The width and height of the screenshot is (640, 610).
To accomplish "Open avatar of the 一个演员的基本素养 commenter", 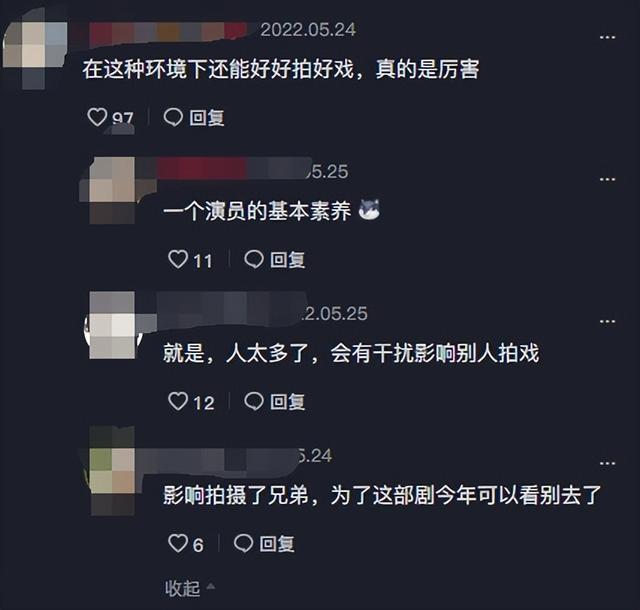I will [112, 190].
